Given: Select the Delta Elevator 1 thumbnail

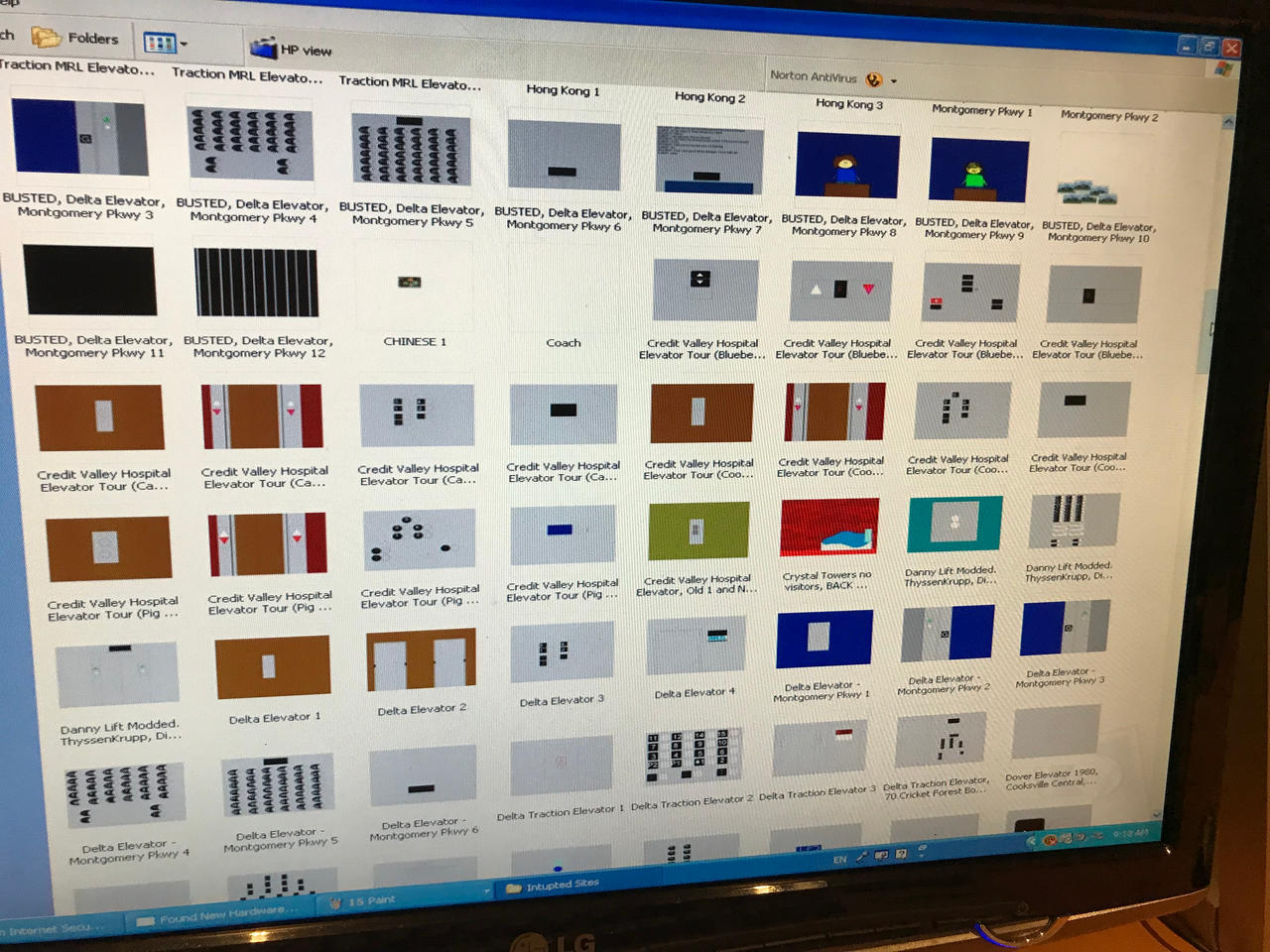Looking at the screenshot, I should click(x=273, y=666).
